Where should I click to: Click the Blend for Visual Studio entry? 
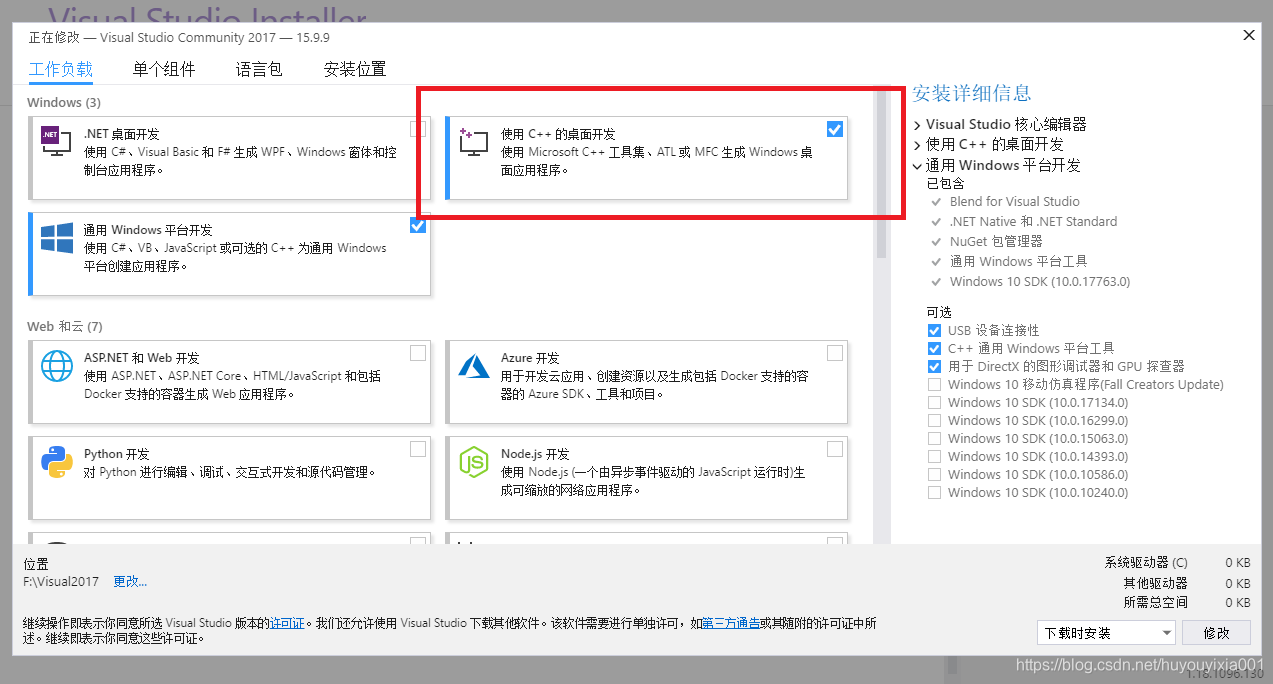tap(1015, 201)
